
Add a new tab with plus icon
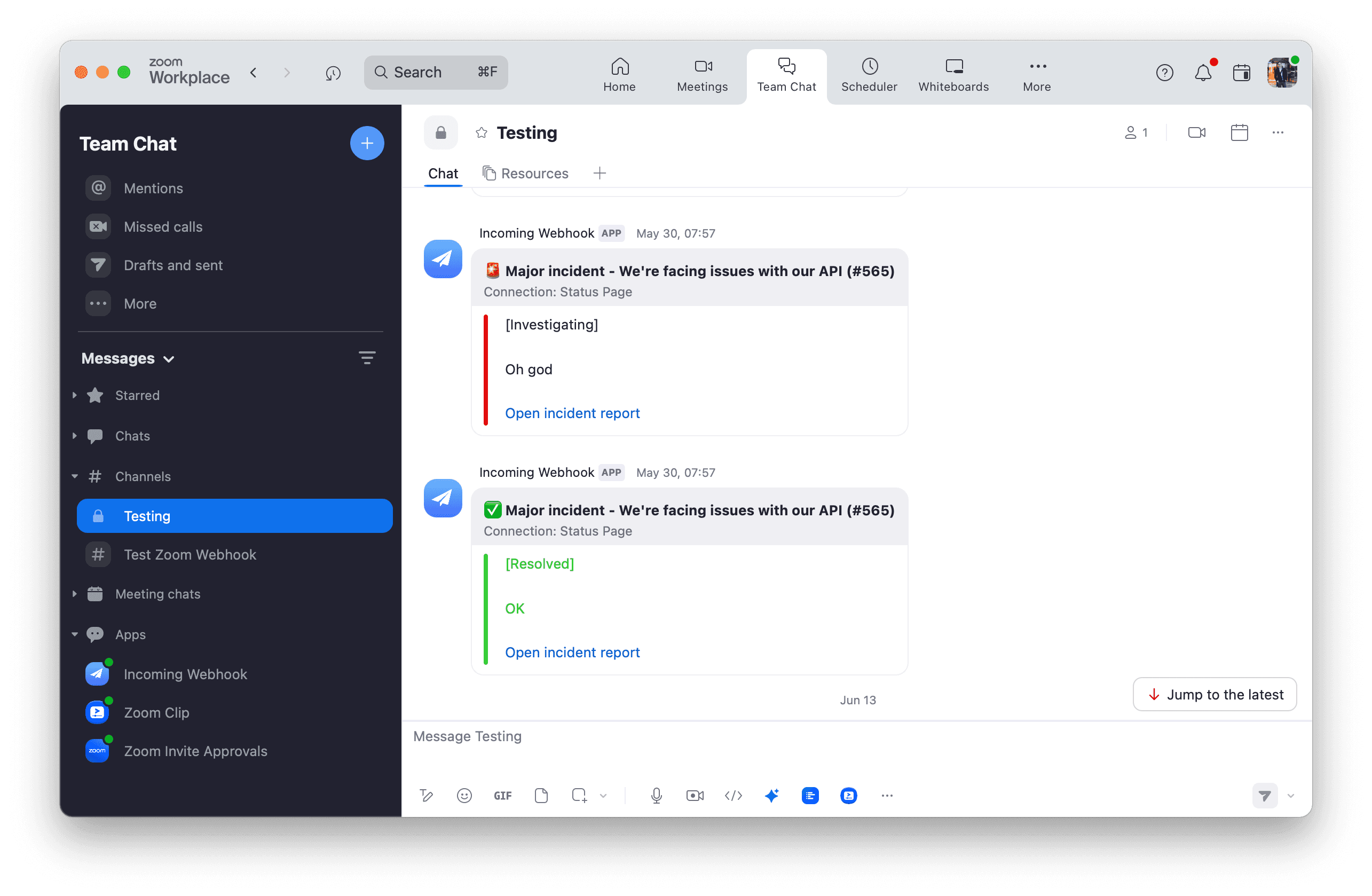600,174
